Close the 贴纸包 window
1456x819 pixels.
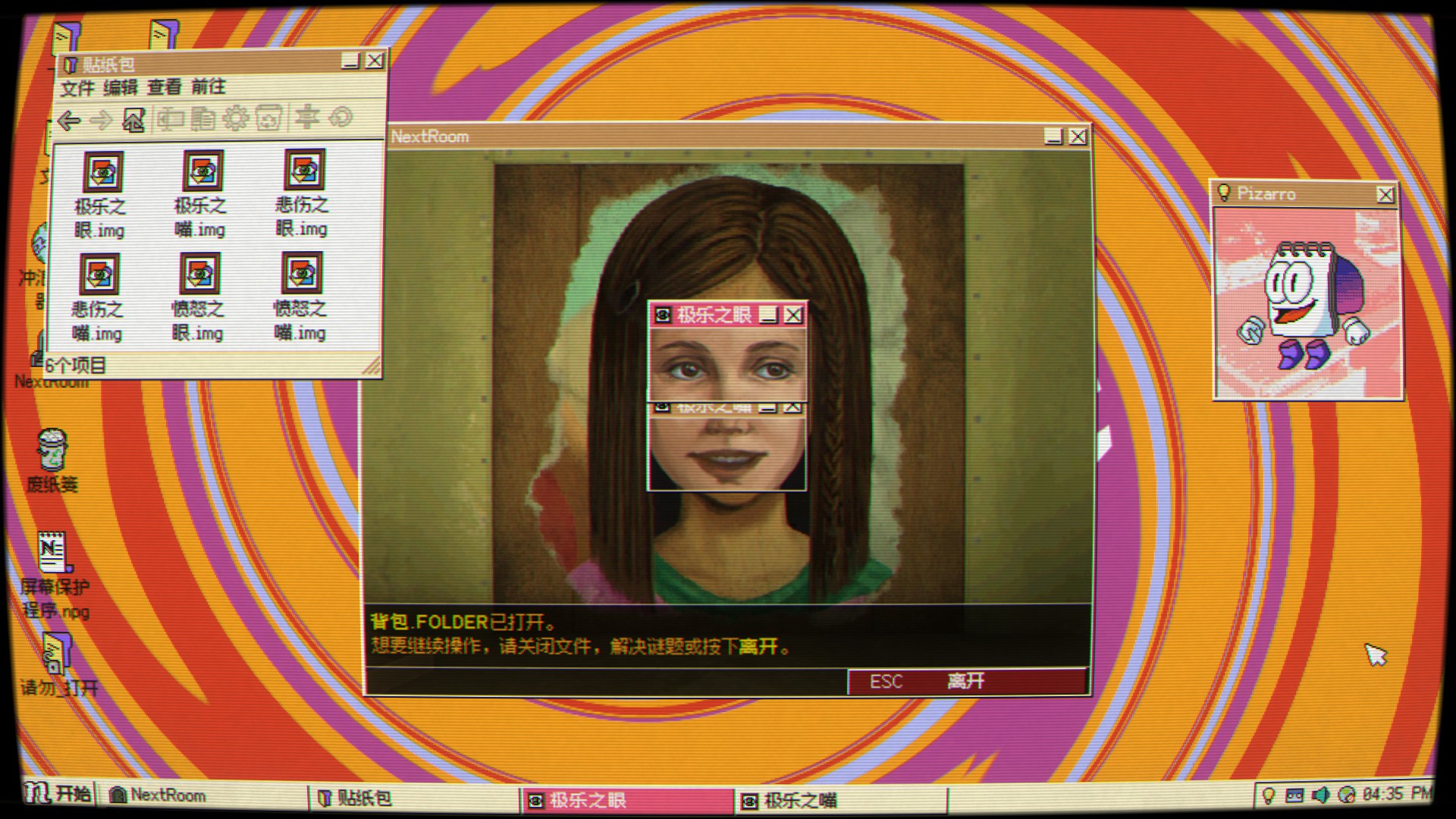(x=375, y=61)
